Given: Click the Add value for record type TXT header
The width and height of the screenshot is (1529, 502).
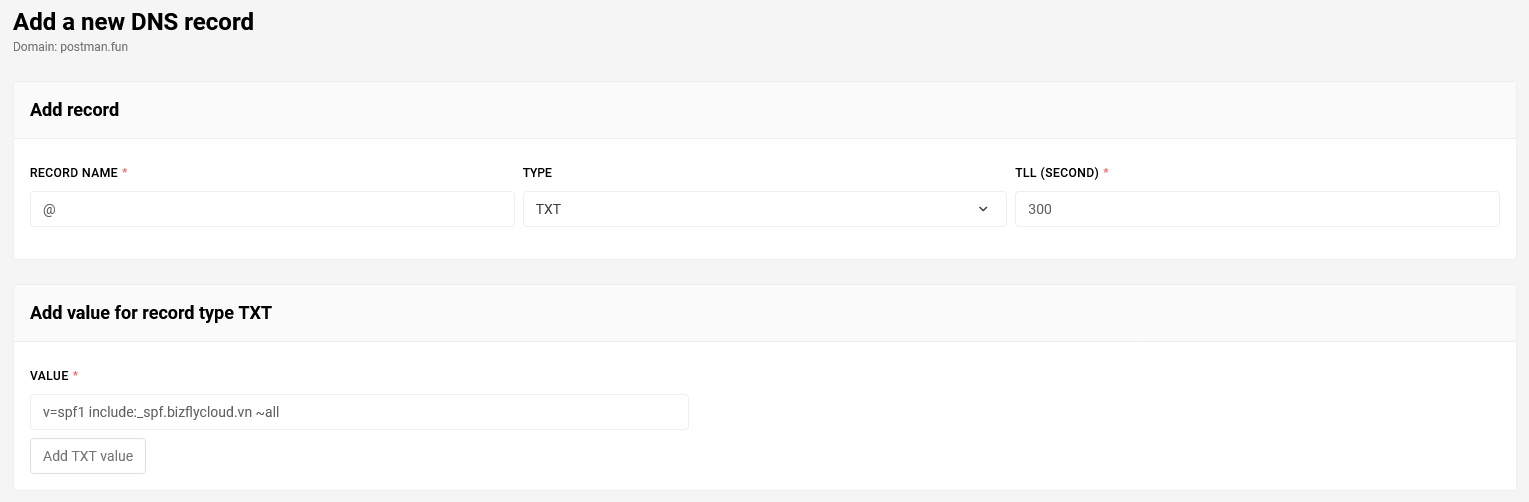Looking at the screenshot, I should click(x=151, y=313).
